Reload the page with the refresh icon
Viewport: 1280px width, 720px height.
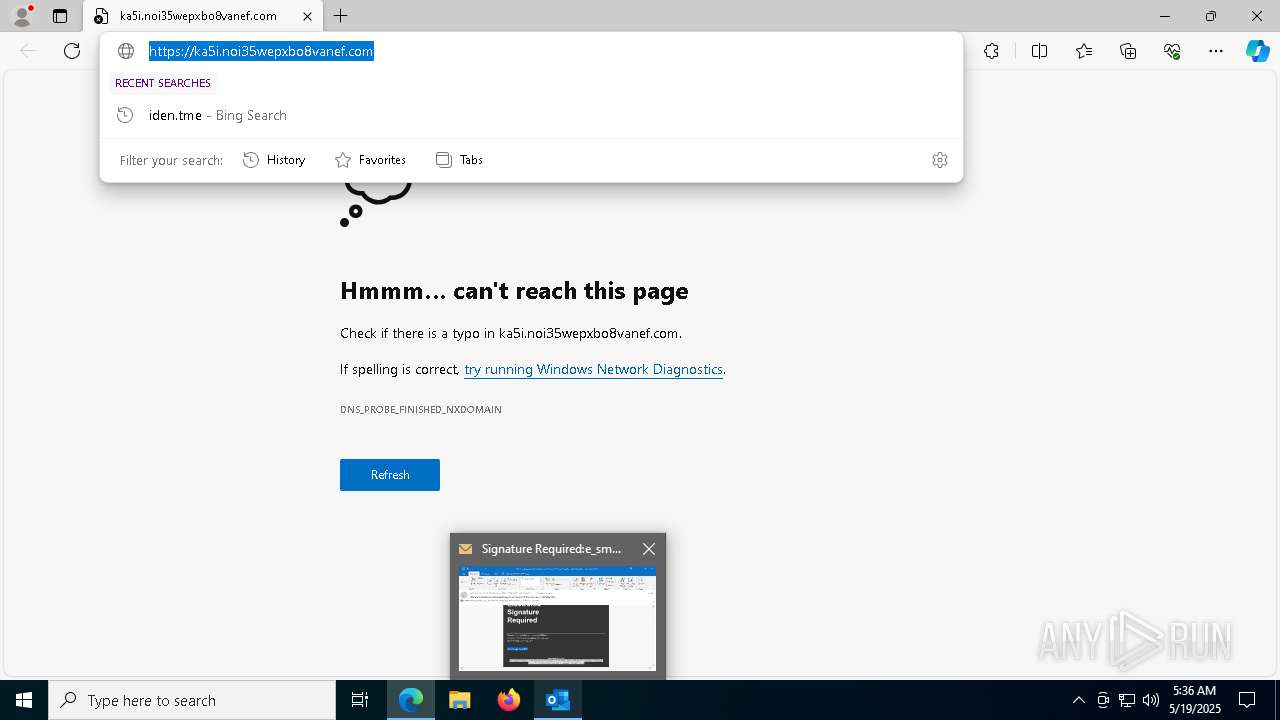(x=72, y=51)
